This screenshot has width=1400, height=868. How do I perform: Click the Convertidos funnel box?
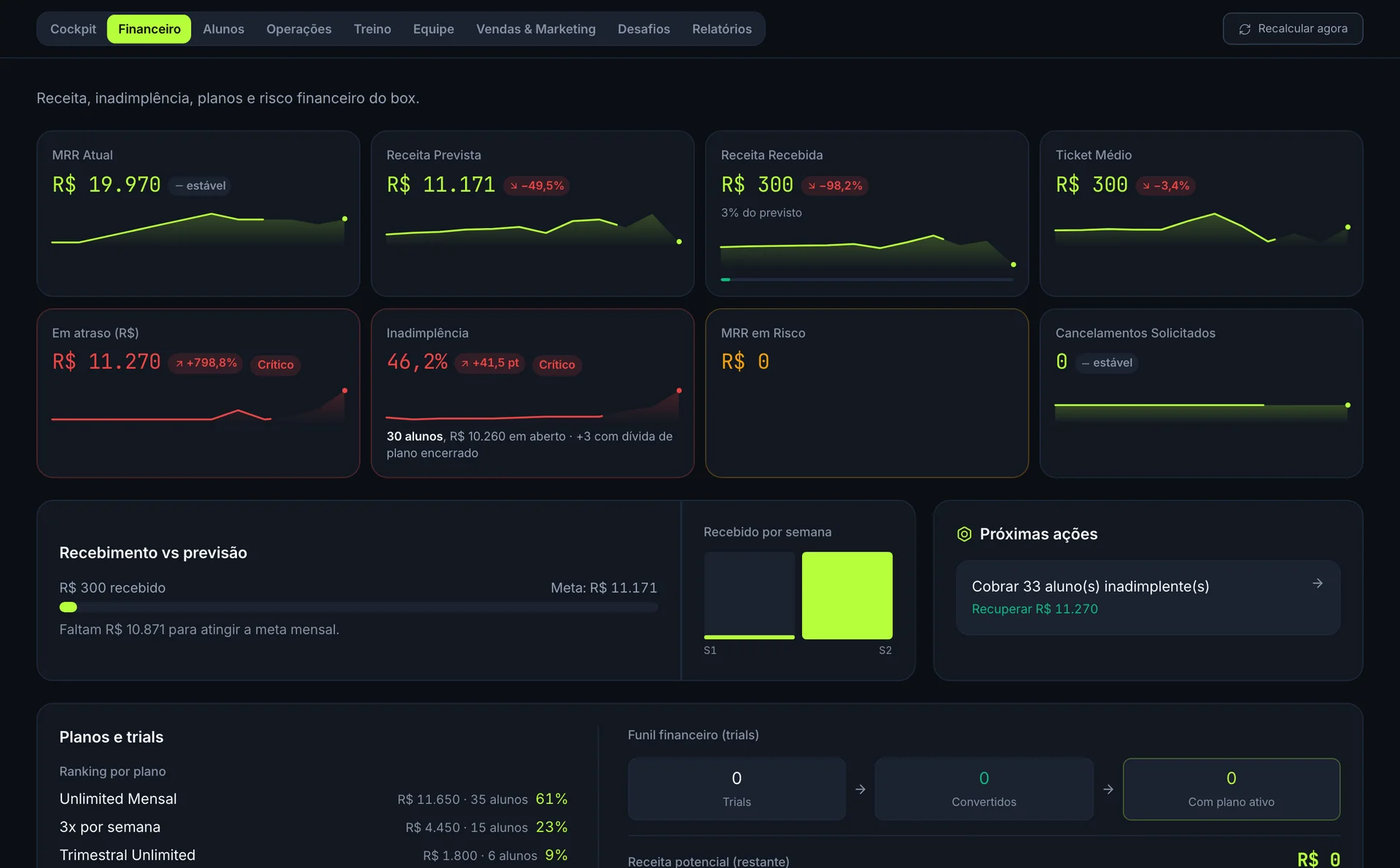click(x=984, y=789)
